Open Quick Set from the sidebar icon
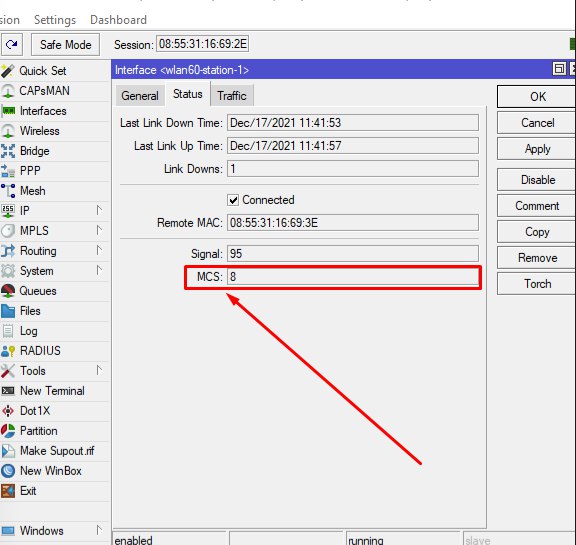 8,71
